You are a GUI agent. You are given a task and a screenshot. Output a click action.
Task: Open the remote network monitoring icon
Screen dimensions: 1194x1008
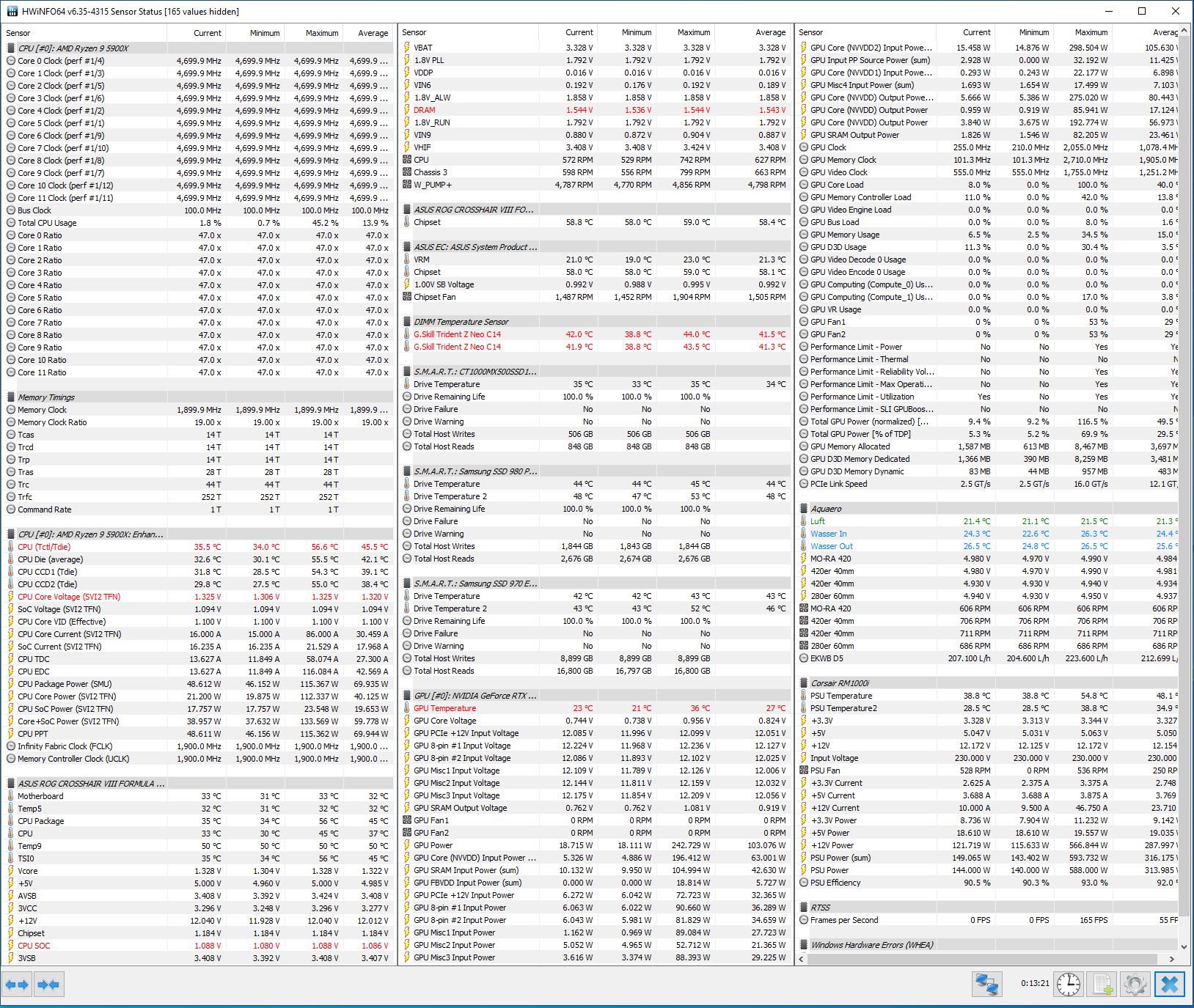[988, 984]
